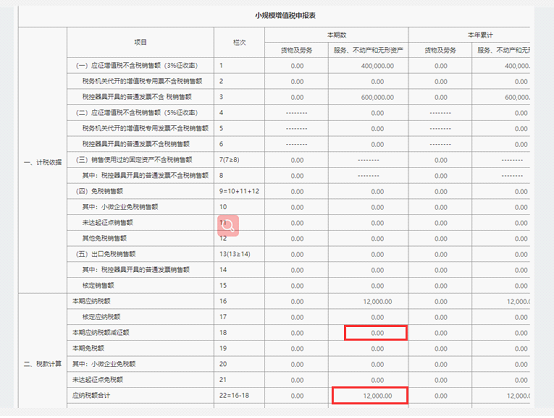Click row 4 current-period services cell (5% rate)
The height and width of the screenshot is (418, 554).
369,113
